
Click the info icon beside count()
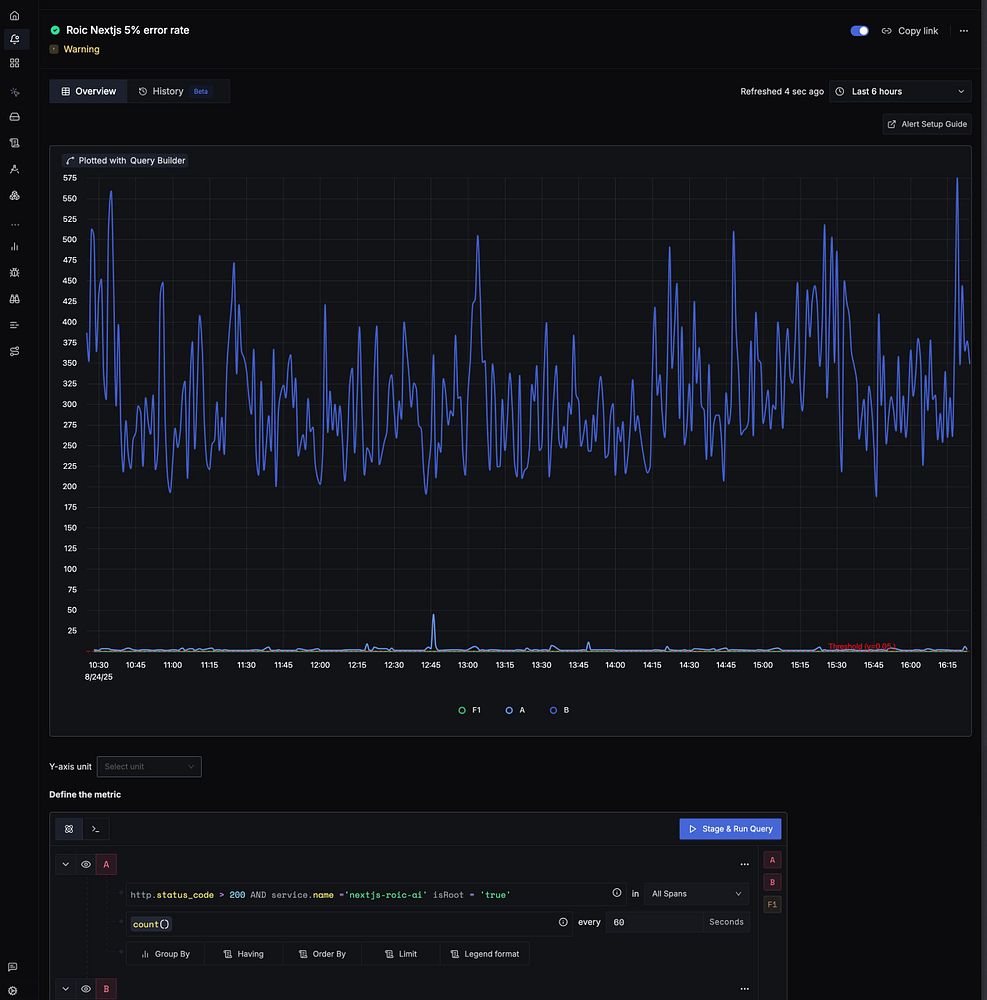pyautogui.click(x=563, y=922)
